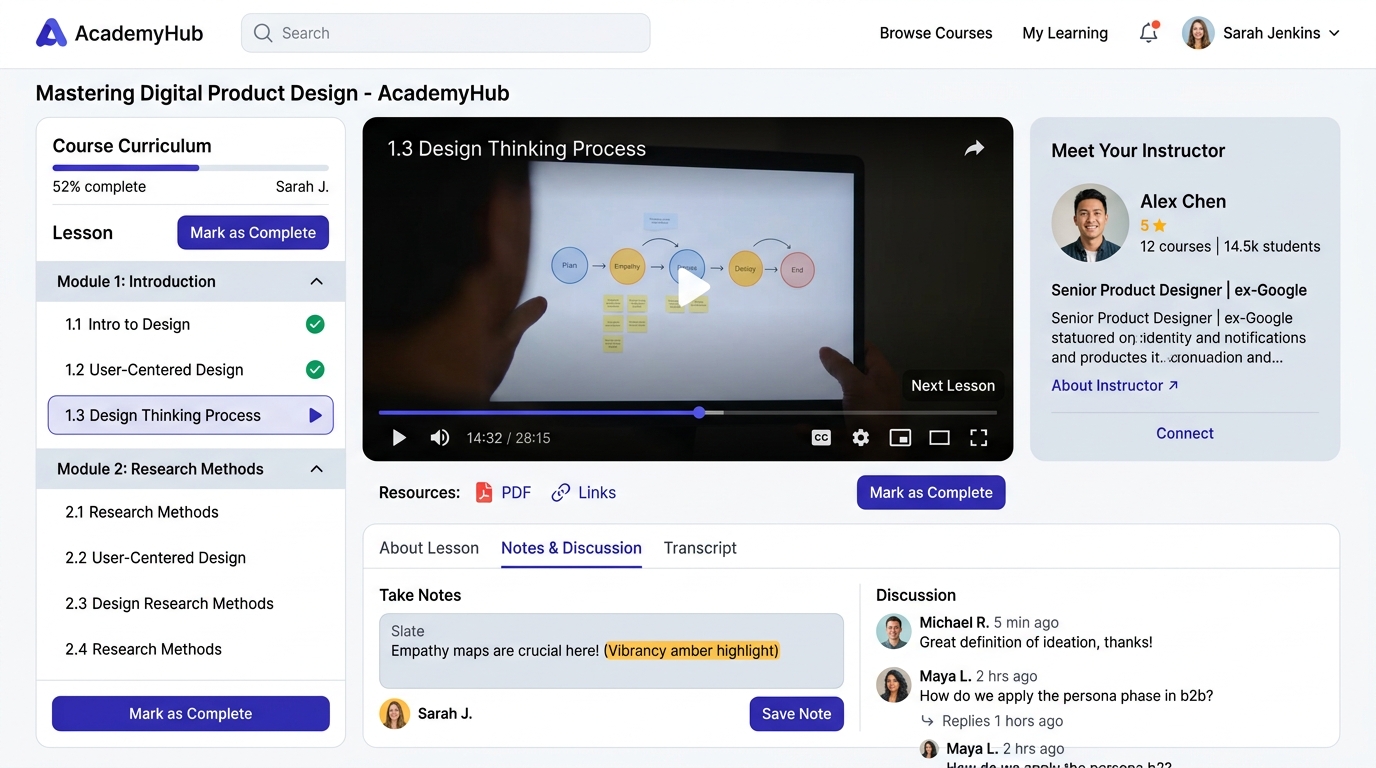Click Mark as Complete below the video

click(x=931, y=492)
